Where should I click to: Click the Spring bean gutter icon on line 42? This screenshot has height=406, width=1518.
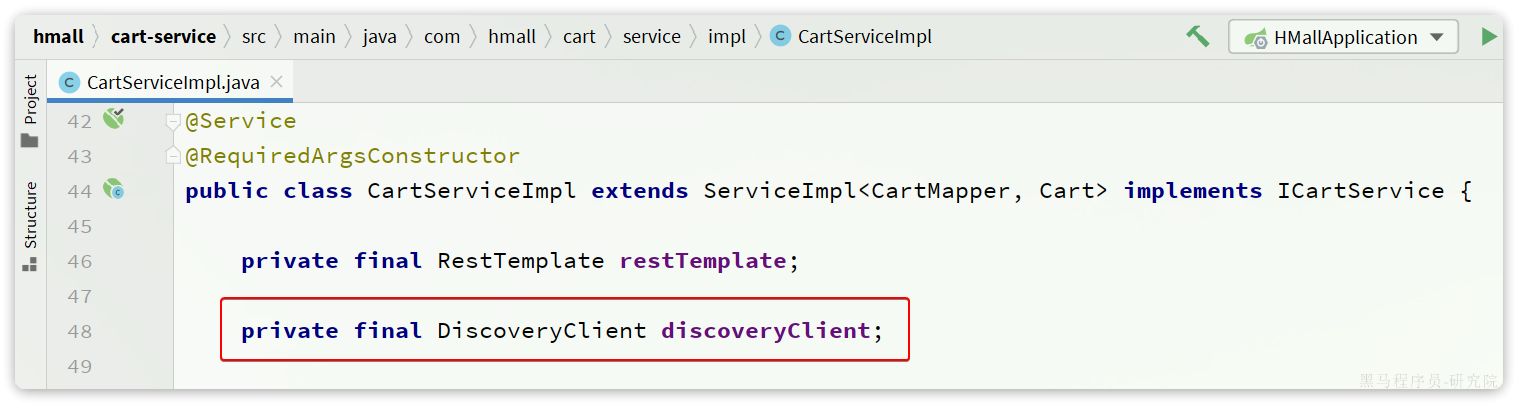114,119
